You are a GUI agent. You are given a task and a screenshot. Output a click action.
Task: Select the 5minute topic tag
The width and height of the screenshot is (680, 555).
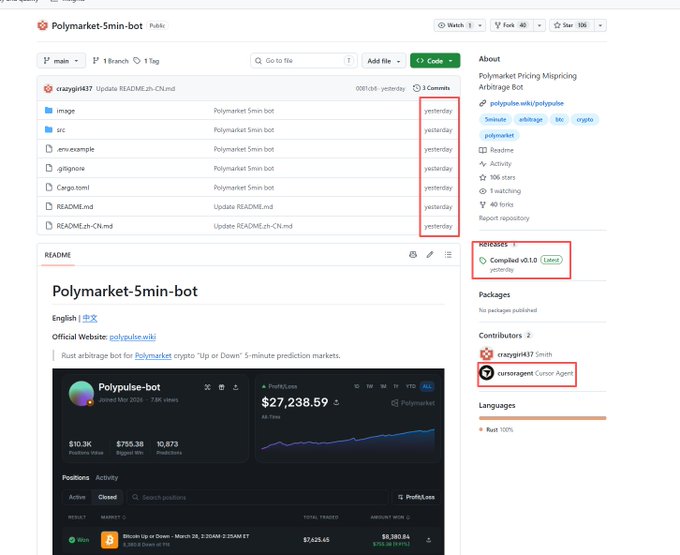[x=495, y=119]
